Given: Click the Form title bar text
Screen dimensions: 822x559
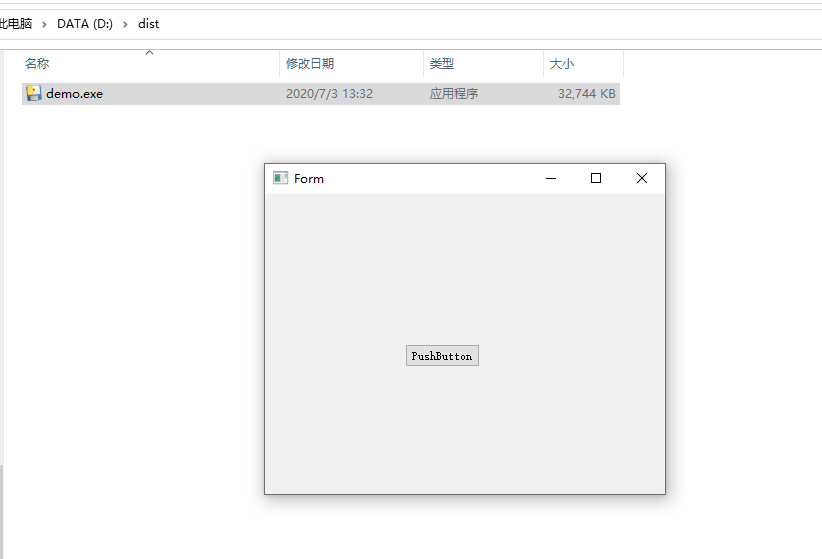Looking at the screenshot, I should point(309,179).
